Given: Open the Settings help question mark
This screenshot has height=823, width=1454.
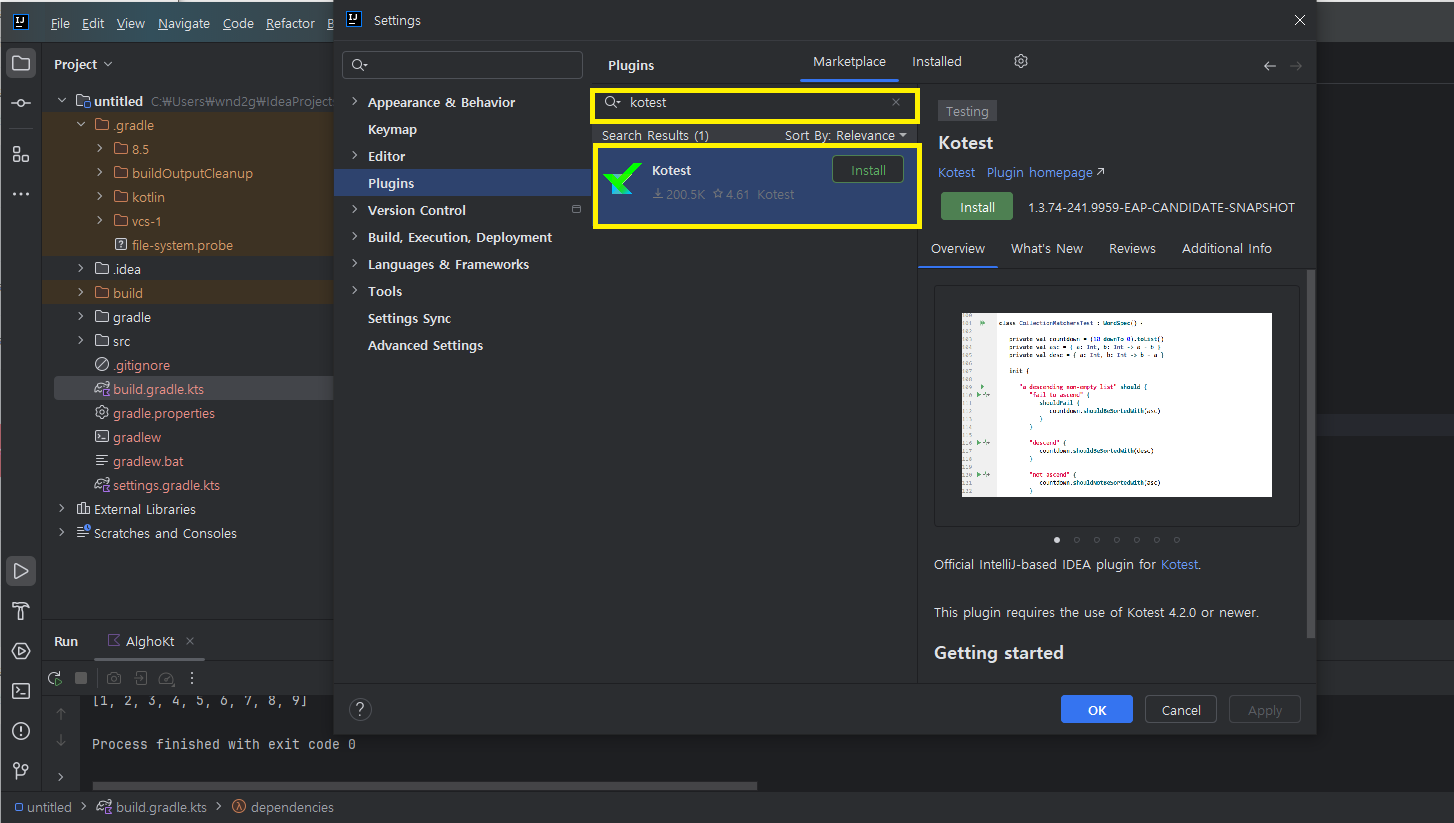Looking at the screenshot, I should pos(361,709).
